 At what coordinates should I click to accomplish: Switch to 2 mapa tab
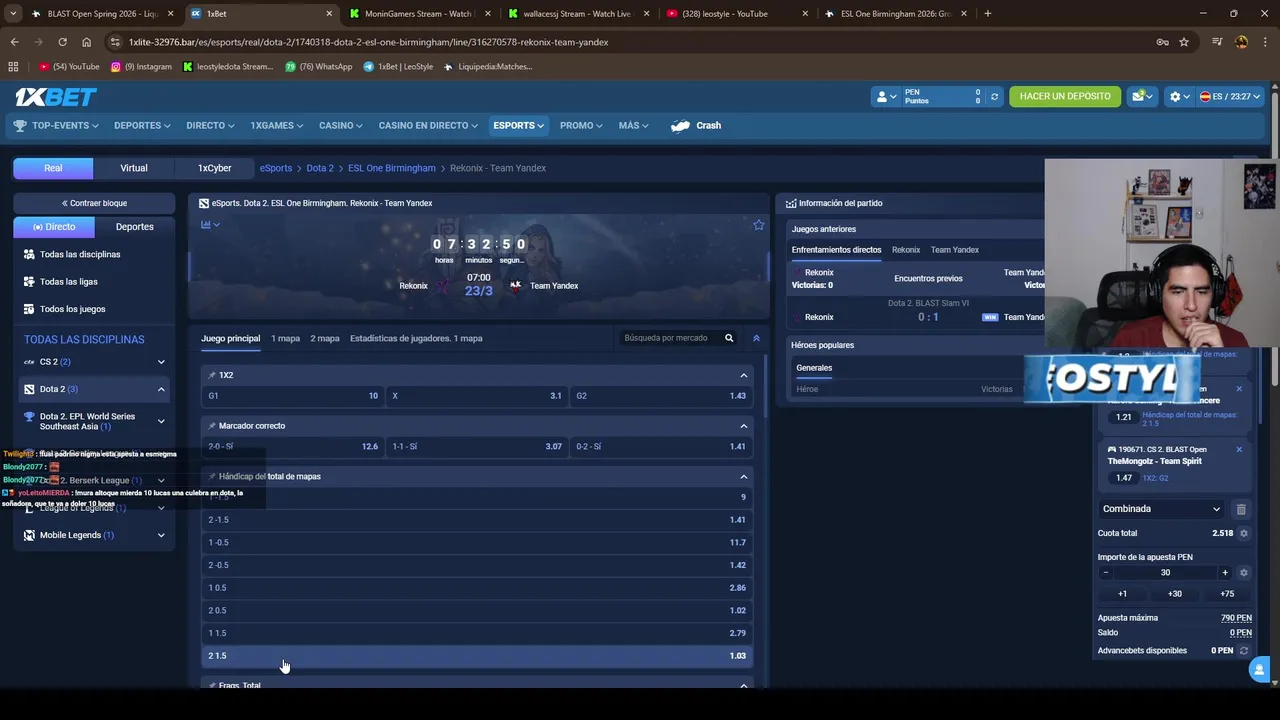coord(325,338)
